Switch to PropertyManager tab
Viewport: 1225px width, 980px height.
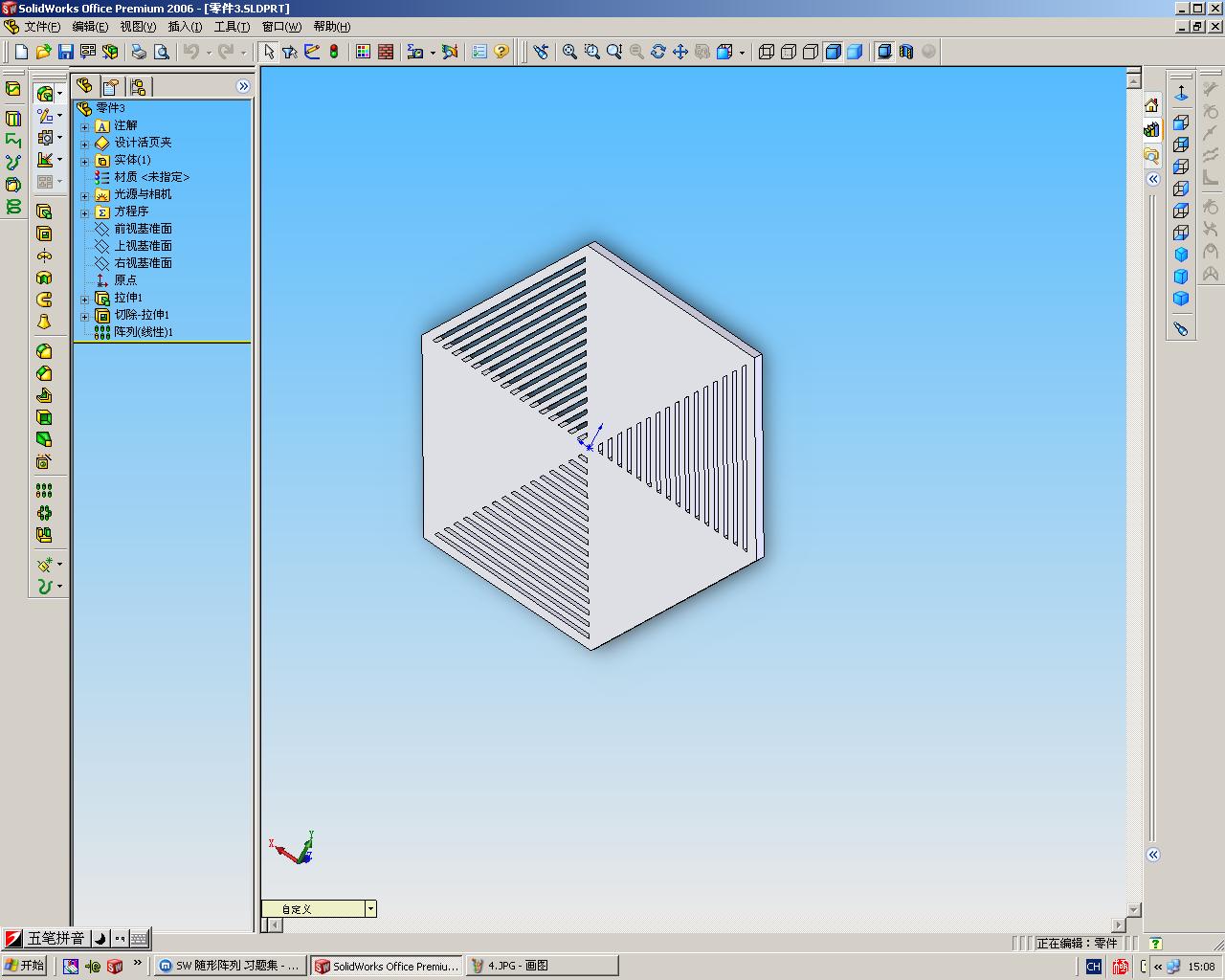pos(111,87)
